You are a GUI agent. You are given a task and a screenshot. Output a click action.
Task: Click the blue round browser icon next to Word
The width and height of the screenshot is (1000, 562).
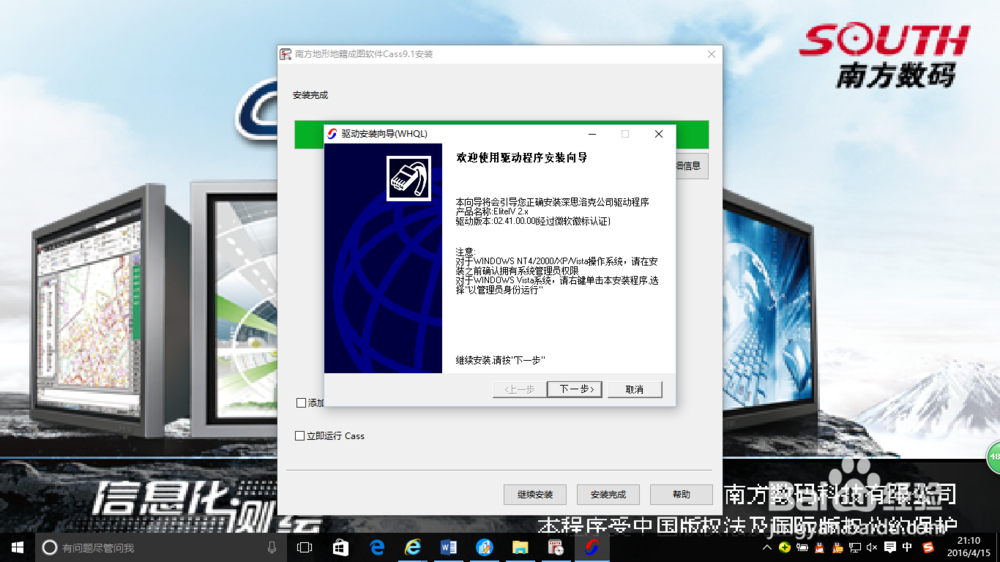click(x=484, y=547)
